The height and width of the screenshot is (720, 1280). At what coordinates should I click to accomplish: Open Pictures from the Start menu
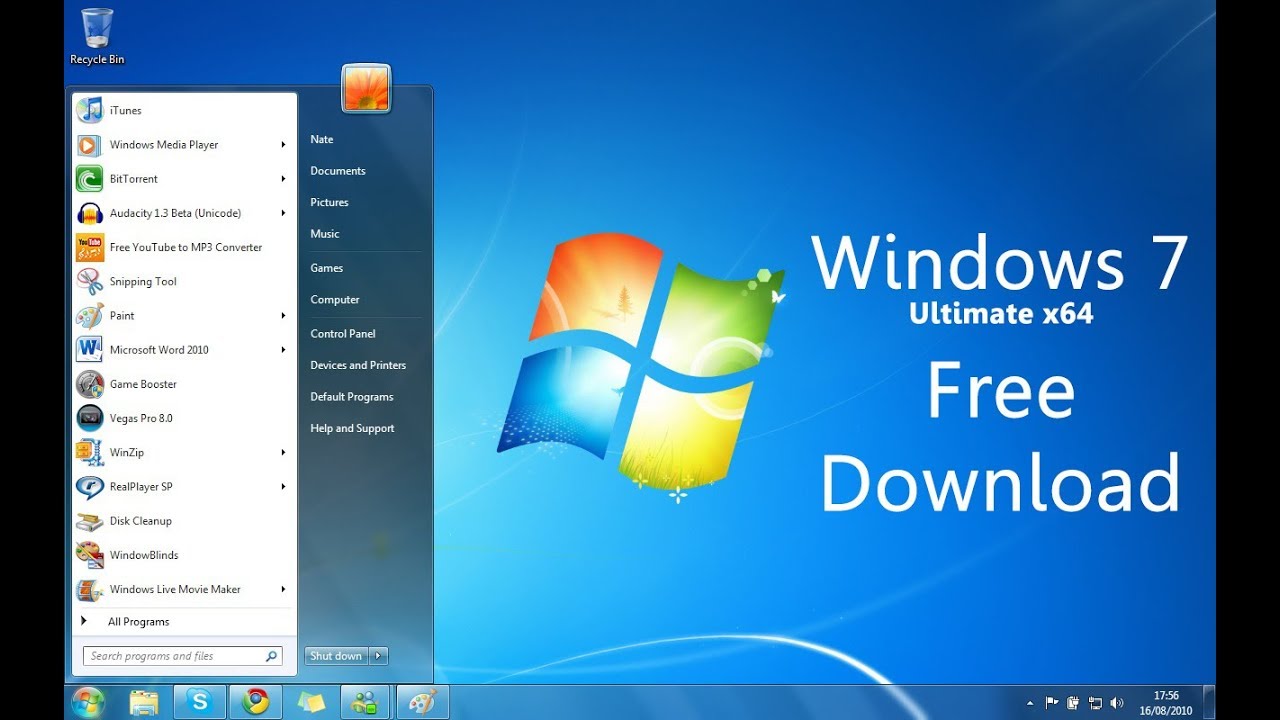click(329, 202)
